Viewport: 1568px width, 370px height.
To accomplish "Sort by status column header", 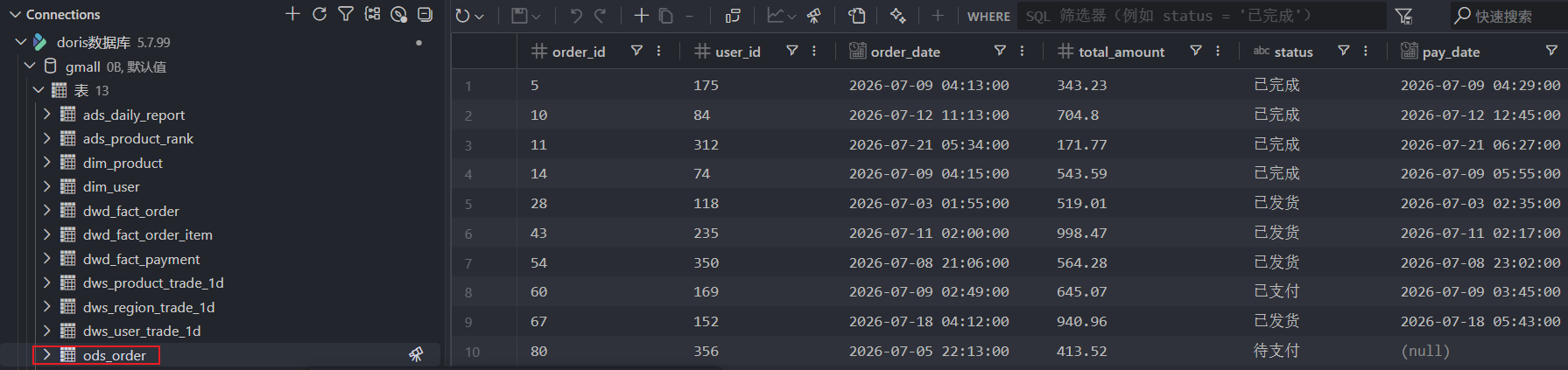I will click(x=1294, y=52).
